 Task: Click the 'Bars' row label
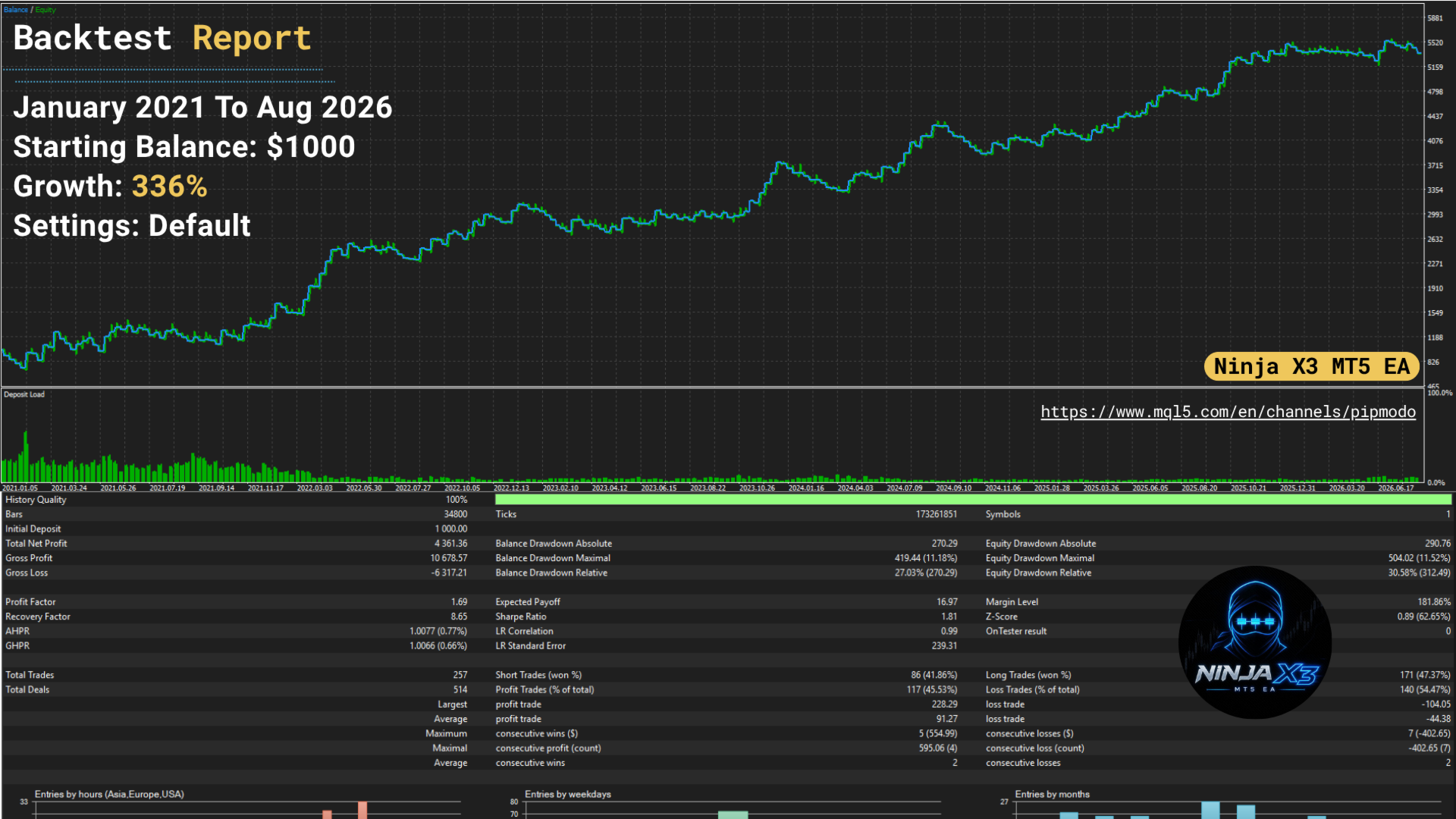[14, 514]
